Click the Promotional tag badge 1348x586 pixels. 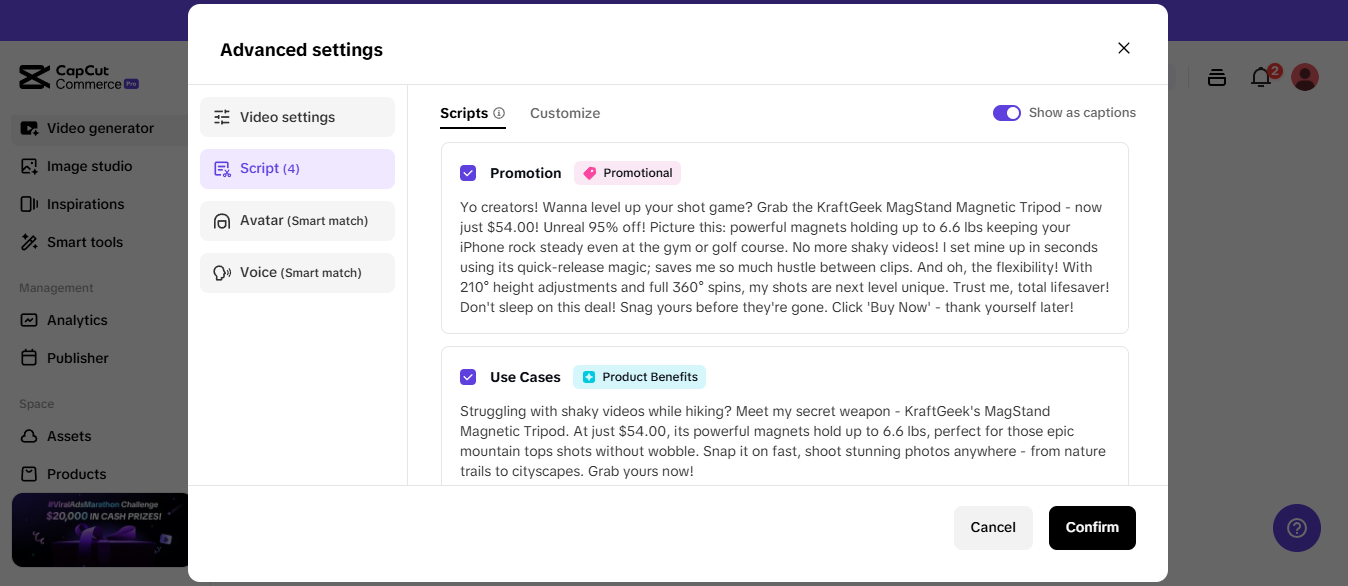[x=627, y=173]
